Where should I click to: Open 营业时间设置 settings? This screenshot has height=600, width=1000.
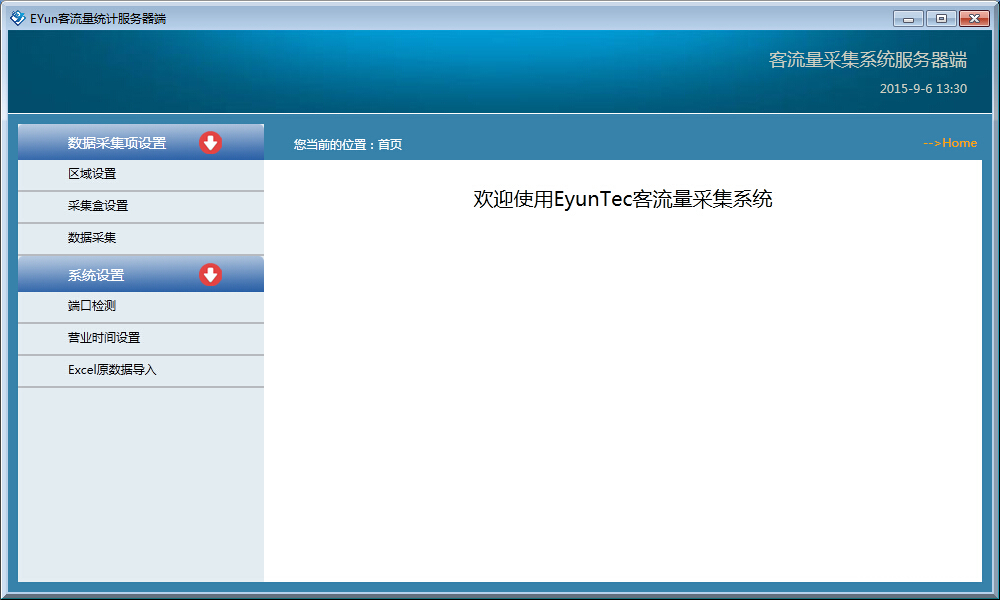104,338
